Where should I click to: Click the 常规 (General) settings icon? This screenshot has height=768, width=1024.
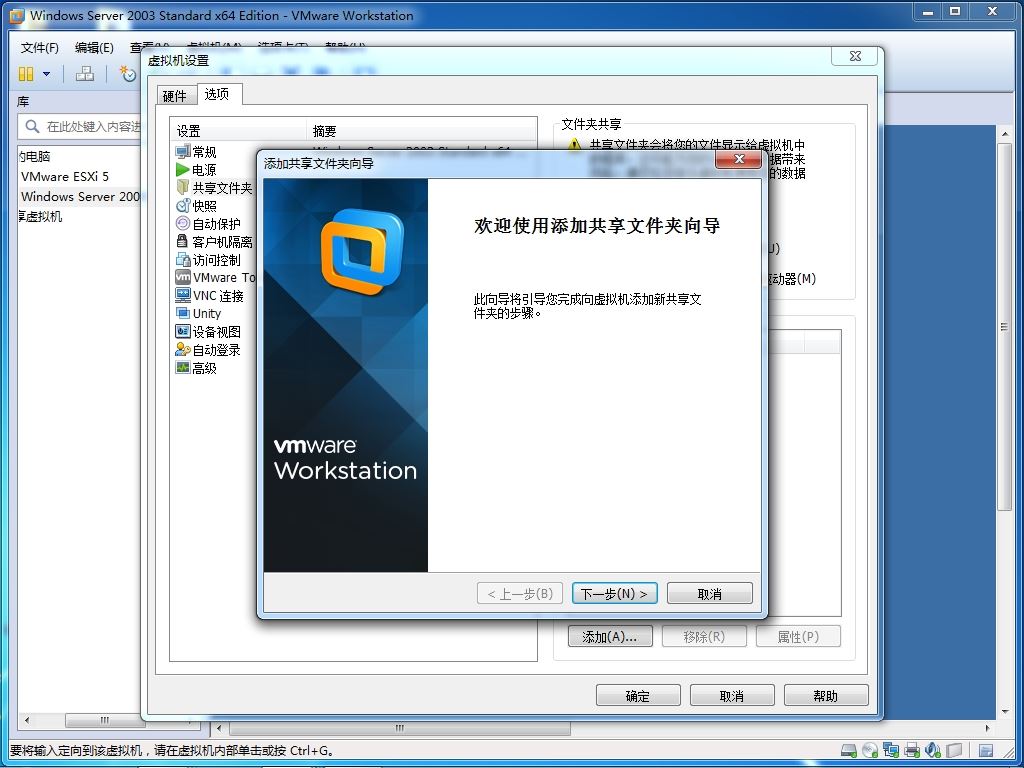(183, 152)
